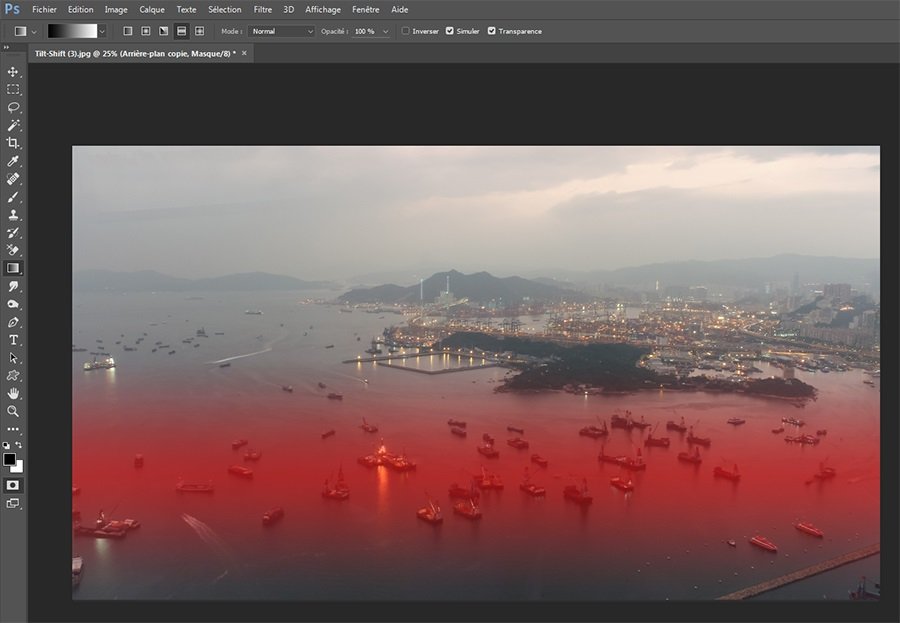
Task: Disable the Transparence checkbox
Action: click(x=491, y=31)
